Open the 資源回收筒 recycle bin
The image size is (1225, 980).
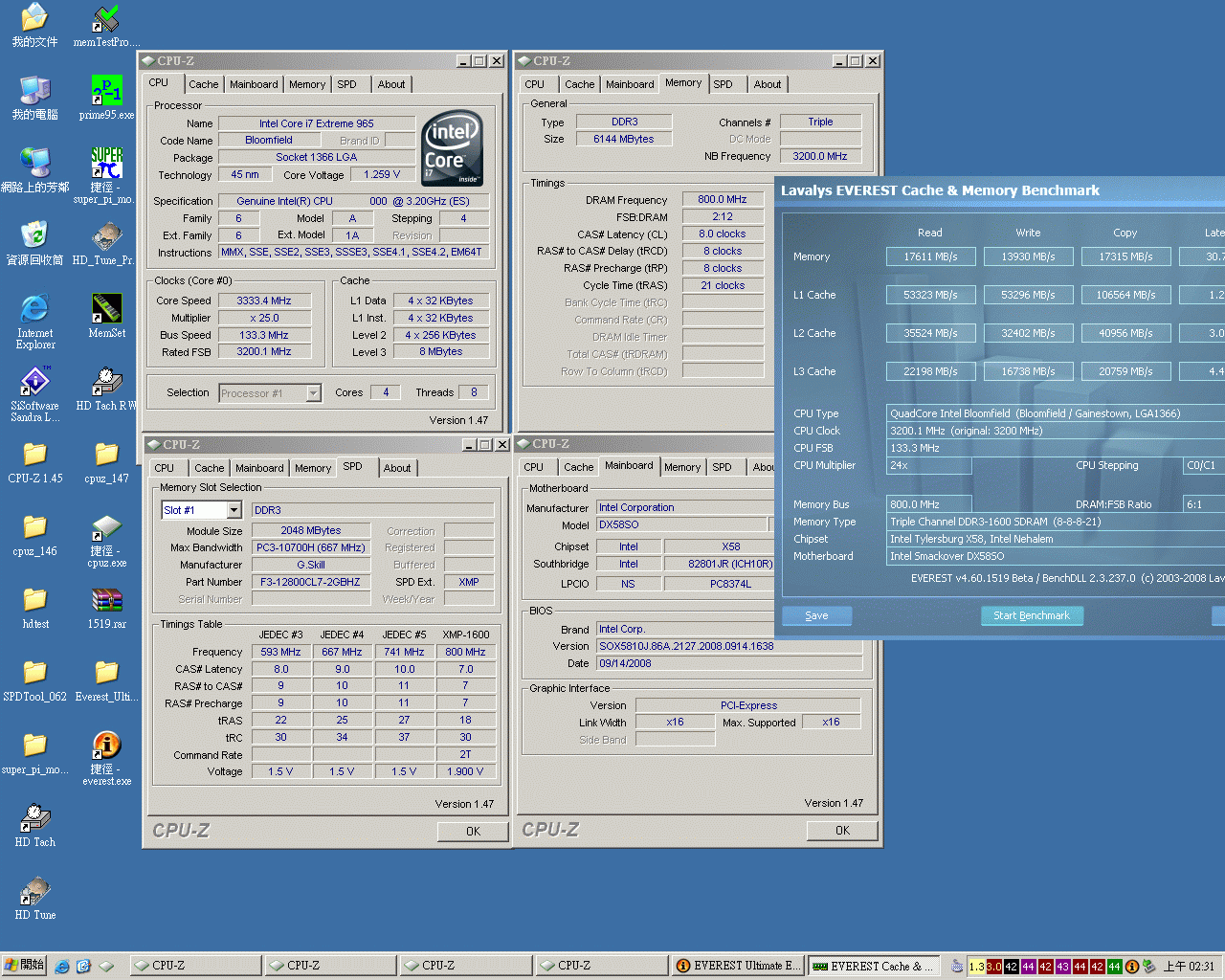pyautogui.click(x=34, y=243)
